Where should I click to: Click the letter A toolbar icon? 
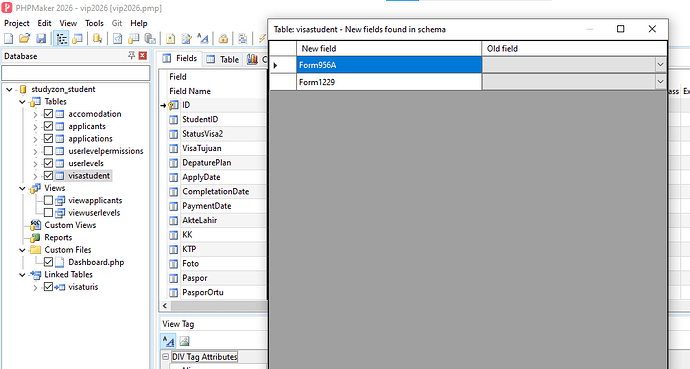tap(203, 39)
